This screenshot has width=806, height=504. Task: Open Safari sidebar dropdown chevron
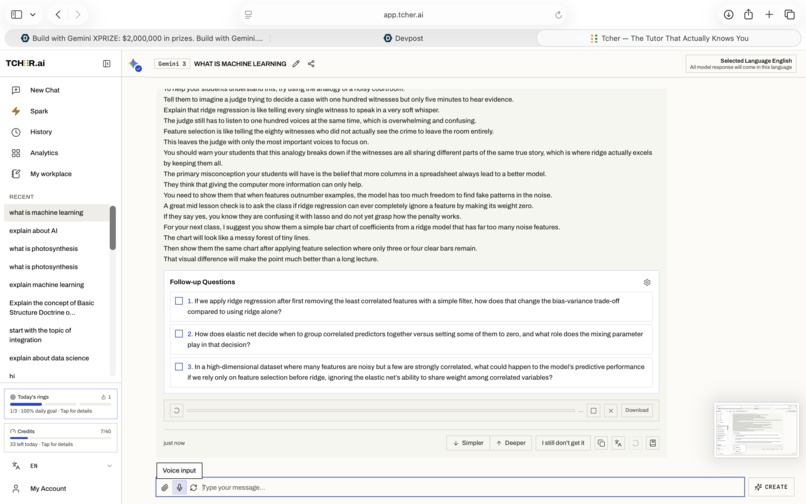[x=32, y=14]
